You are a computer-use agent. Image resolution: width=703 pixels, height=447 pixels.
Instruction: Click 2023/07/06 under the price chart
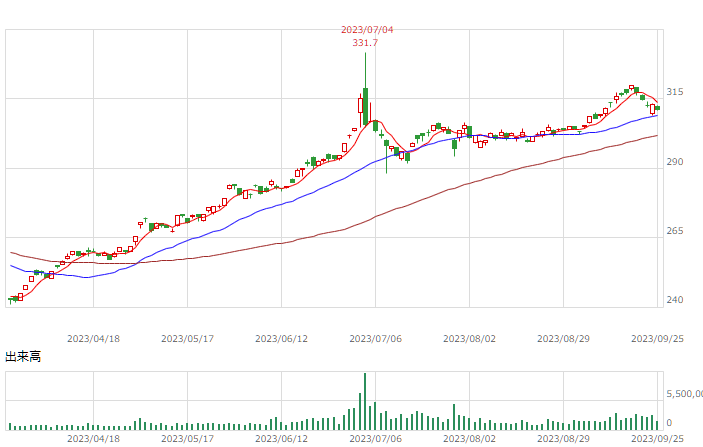point(376,339)
